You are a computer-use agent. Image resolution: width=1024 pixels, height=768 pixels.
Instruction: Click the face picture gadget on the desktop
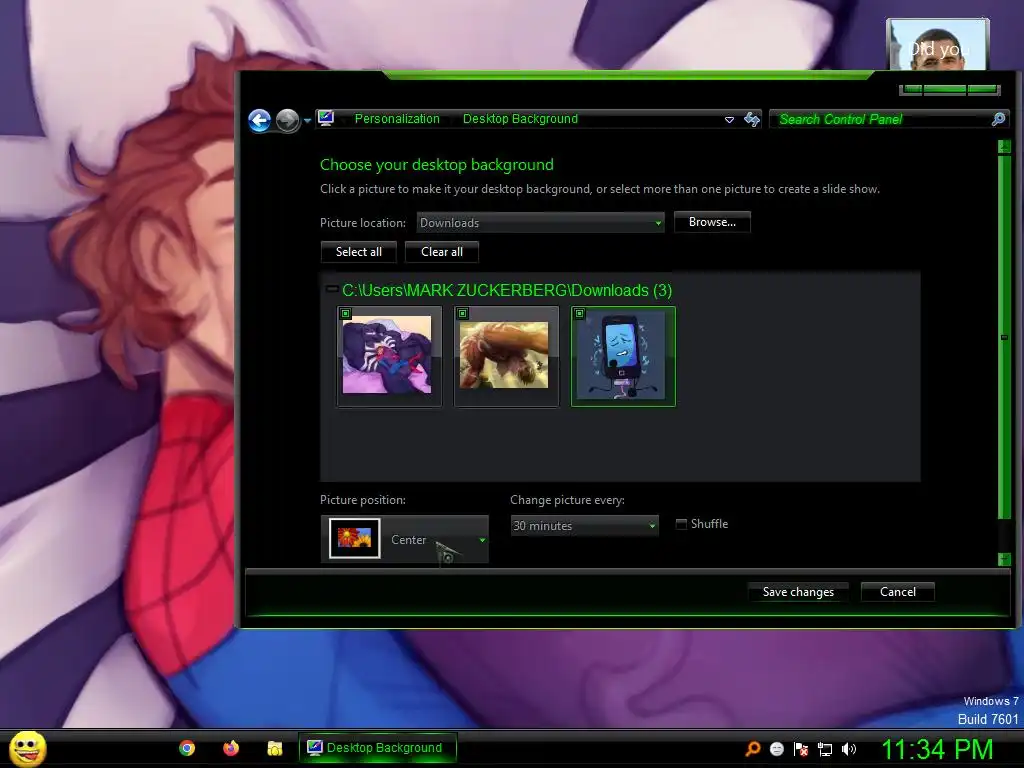[938, 44]
